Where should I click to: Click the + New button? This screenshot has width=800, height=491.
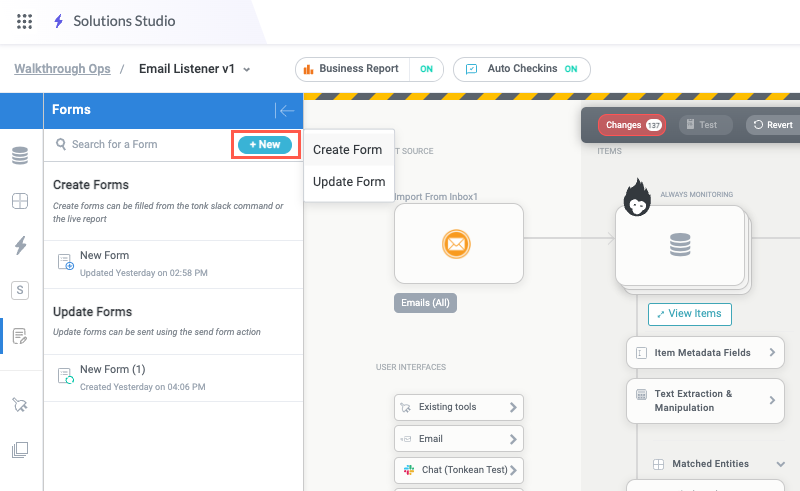pos(265,145)
